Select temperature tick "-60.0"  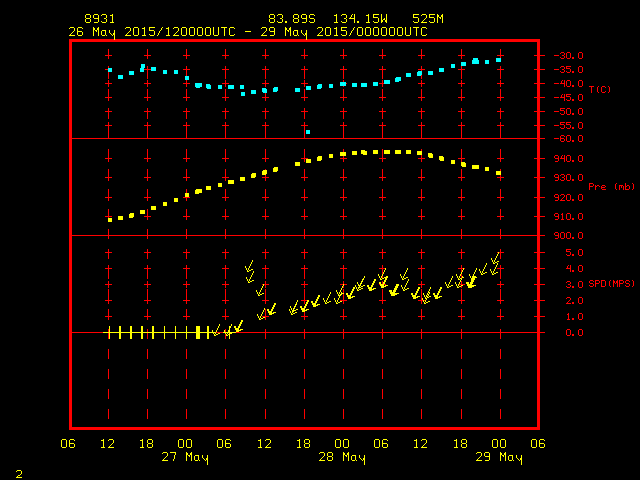[x=568, y=139]
